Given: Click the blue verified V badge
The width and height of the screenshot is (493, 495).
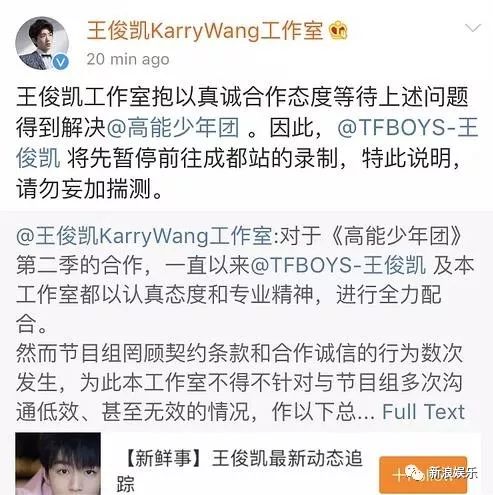Looking at the screenshot, I should click(61, 62).
